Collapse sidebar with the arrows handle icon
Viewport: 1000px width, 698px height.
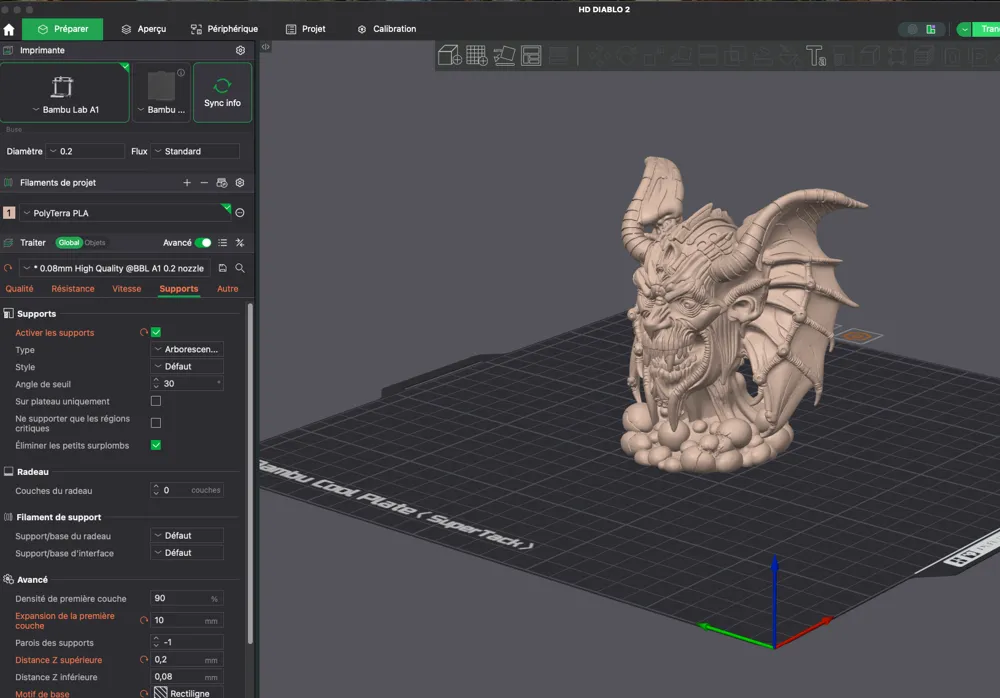pos(265,47)
